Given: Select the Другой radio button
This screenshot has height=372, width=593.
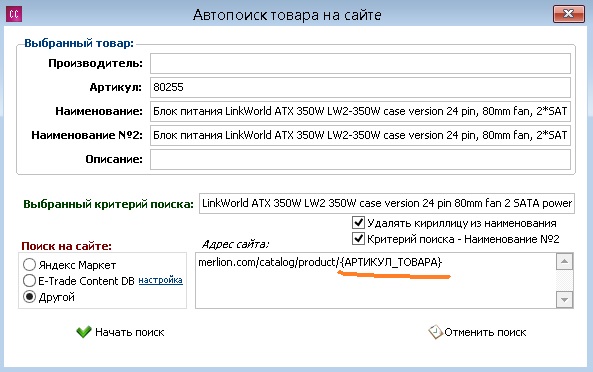Looking at the screenshot, I should (x=29, y=297).
